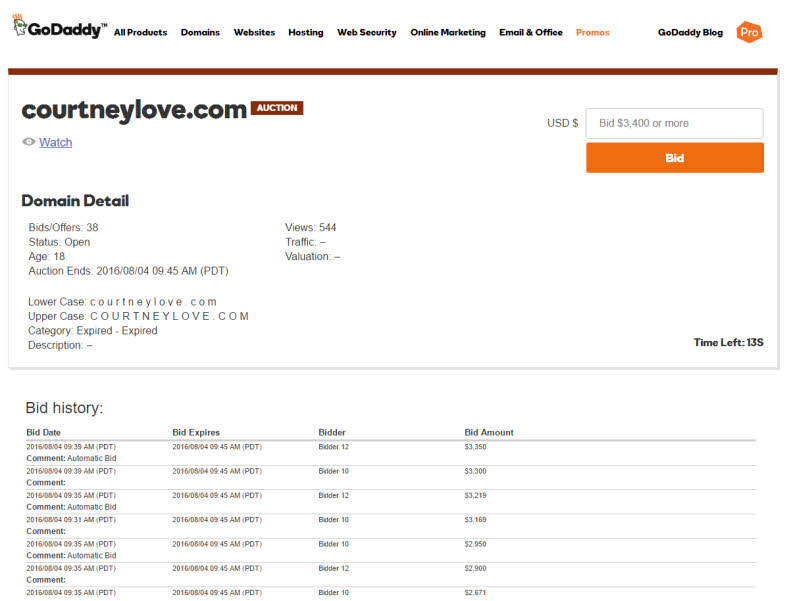
Task: Click the Traffic value text
Action: click(305, 242)
